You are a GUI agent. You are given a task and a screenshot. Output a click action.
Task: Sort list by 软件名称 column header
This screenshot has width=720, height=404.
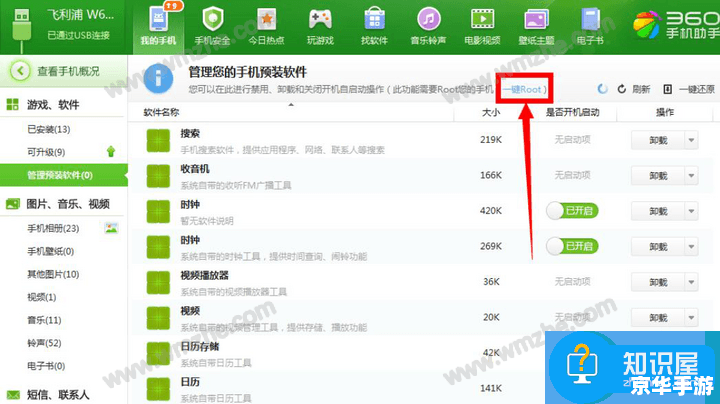coord(161,112)
